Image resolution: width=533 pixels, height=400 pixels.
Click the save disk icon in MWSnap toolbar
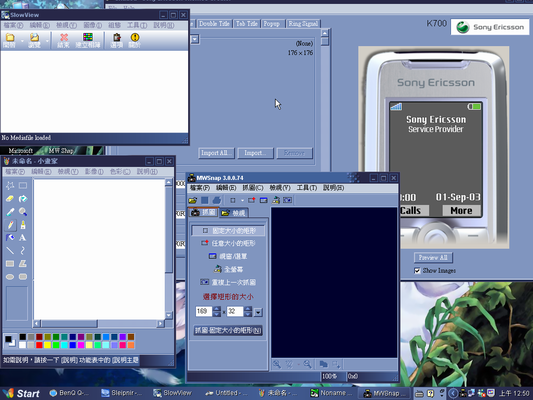coord(205,200)
